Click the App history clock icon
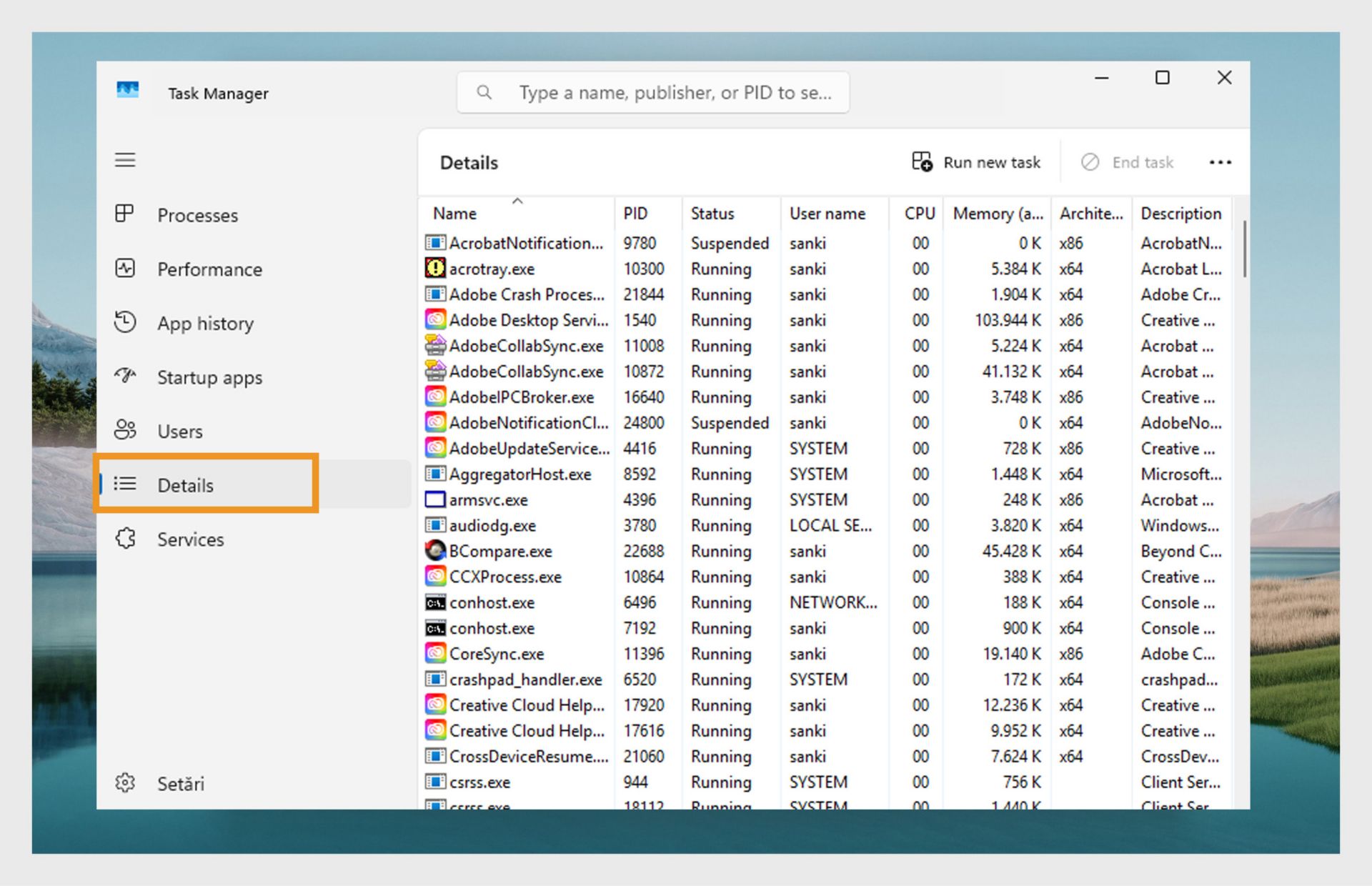 [x=125, y=322]
